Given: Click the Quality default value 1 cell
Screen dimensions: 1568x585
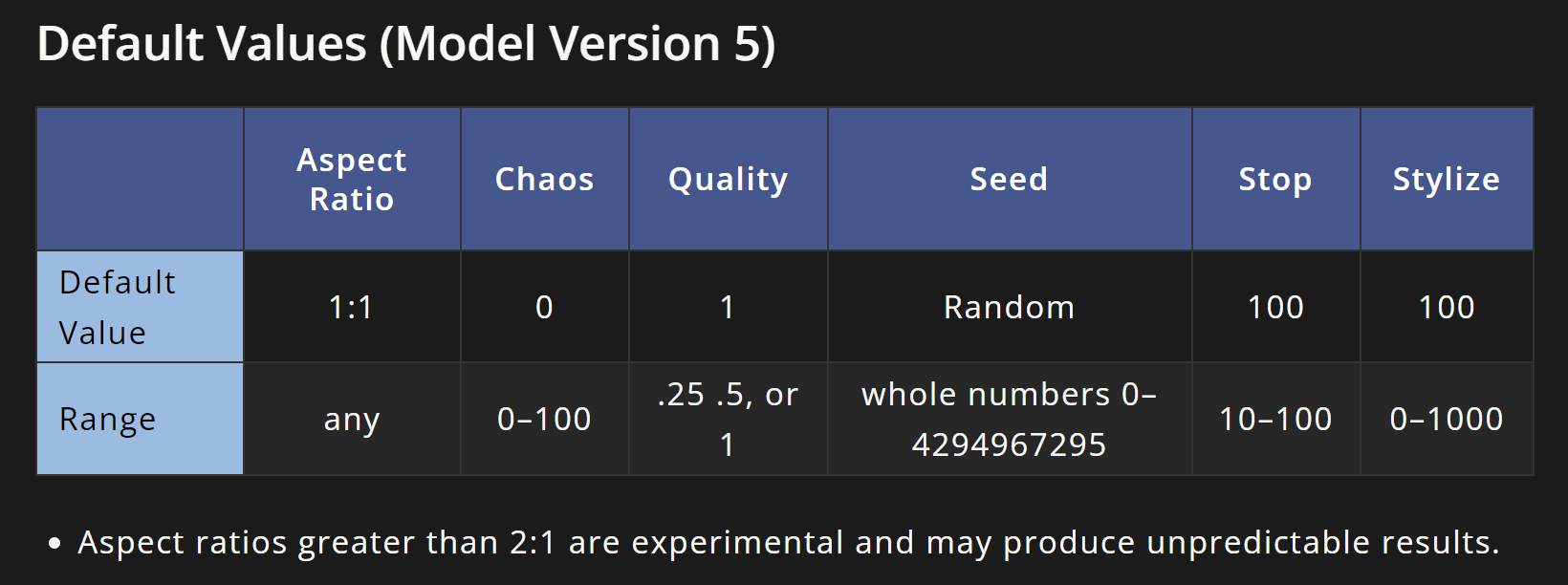Looking at the screenshot, I should [728, 307].
